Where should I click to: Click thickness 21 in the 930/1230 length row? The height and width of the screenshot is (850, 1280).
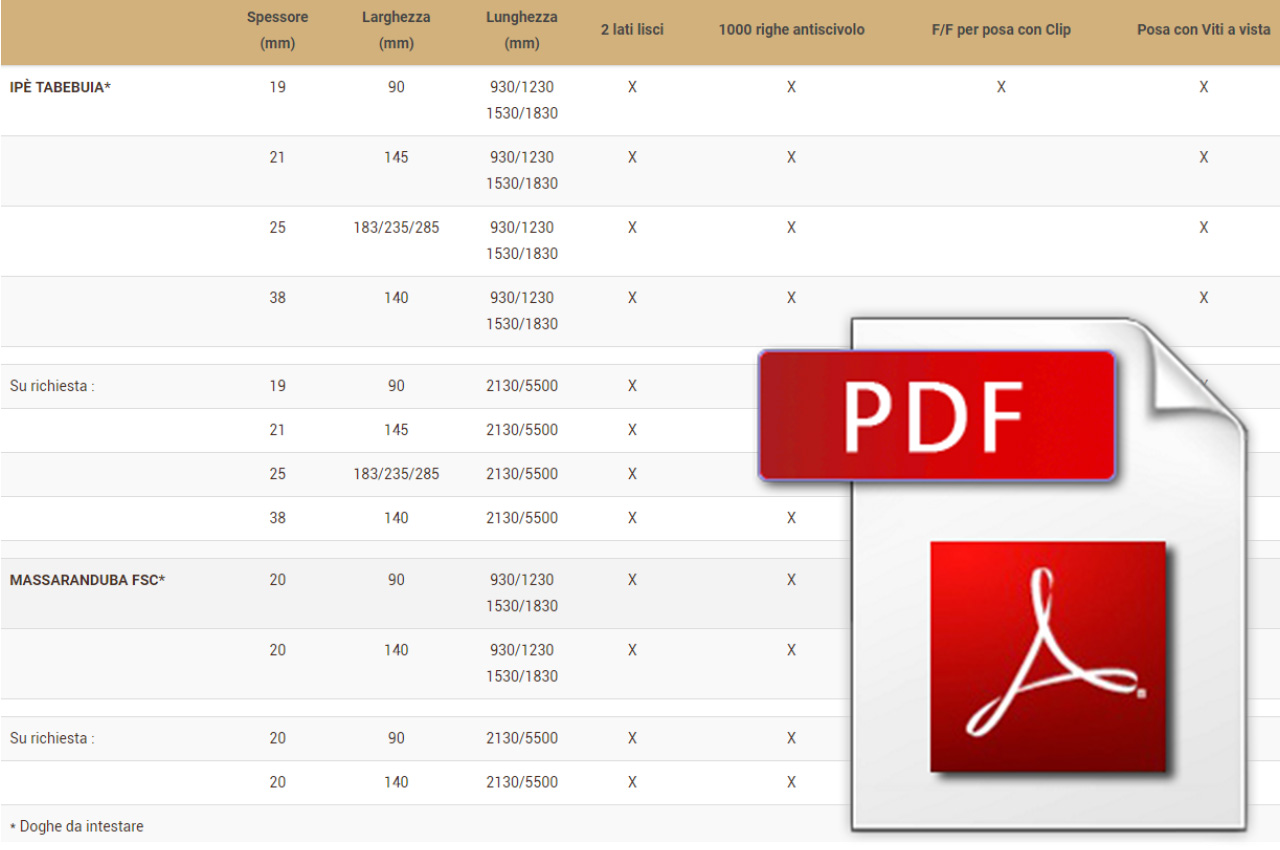click(277, 157)
